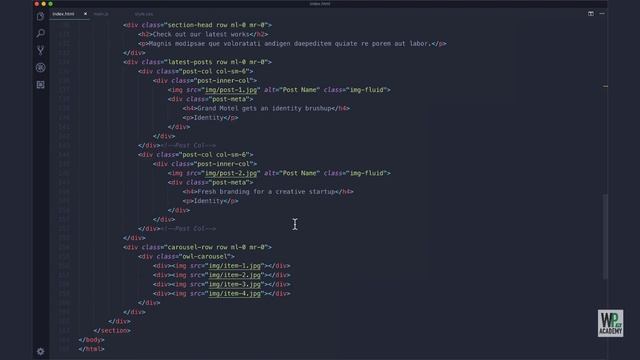Open the Explorer files view
Viewport: 640px width, 360px height.
tap(40, 16)
